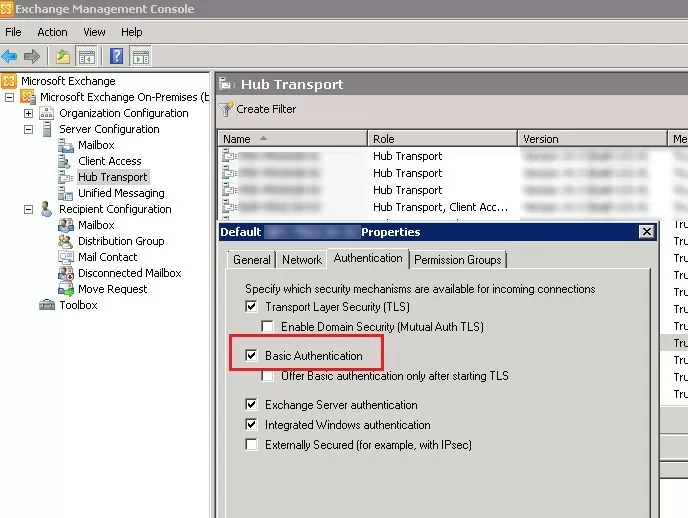The image size is (688, 518).
Task: Click the Mailbox icon under Server Configuration
Action: click(x=66, y=145)
